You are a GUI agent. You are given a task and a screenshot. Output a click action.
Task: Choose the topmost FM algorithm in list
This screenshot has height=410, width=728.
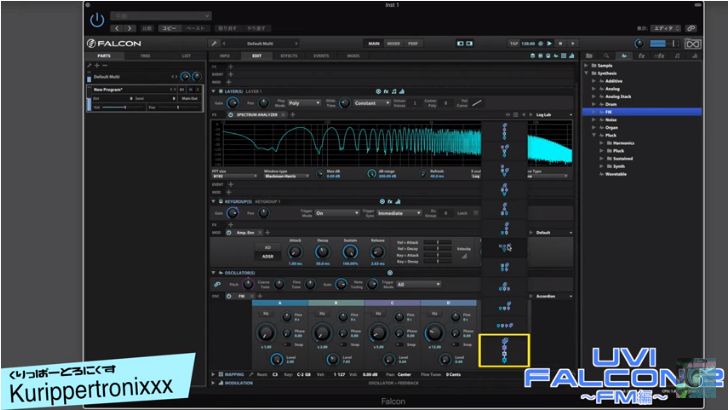coord(504,131)
